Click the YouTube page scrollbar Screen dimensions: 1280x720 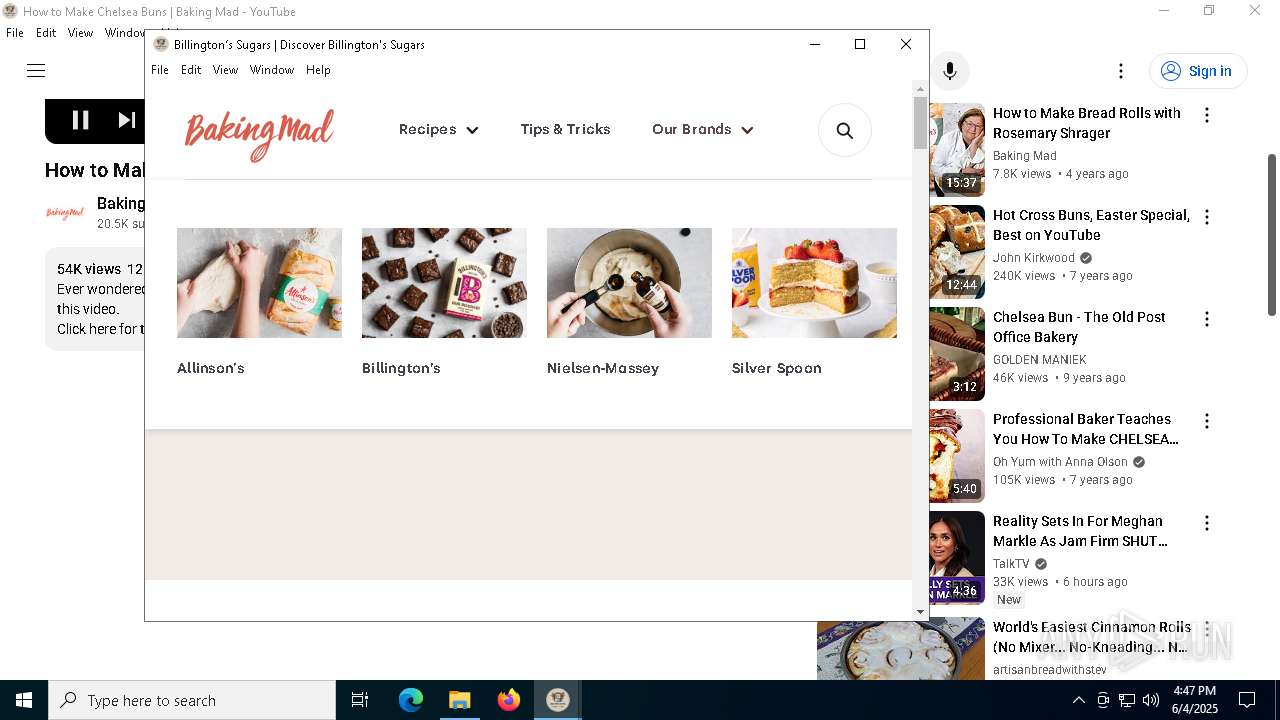click(x=1272, y=235)
